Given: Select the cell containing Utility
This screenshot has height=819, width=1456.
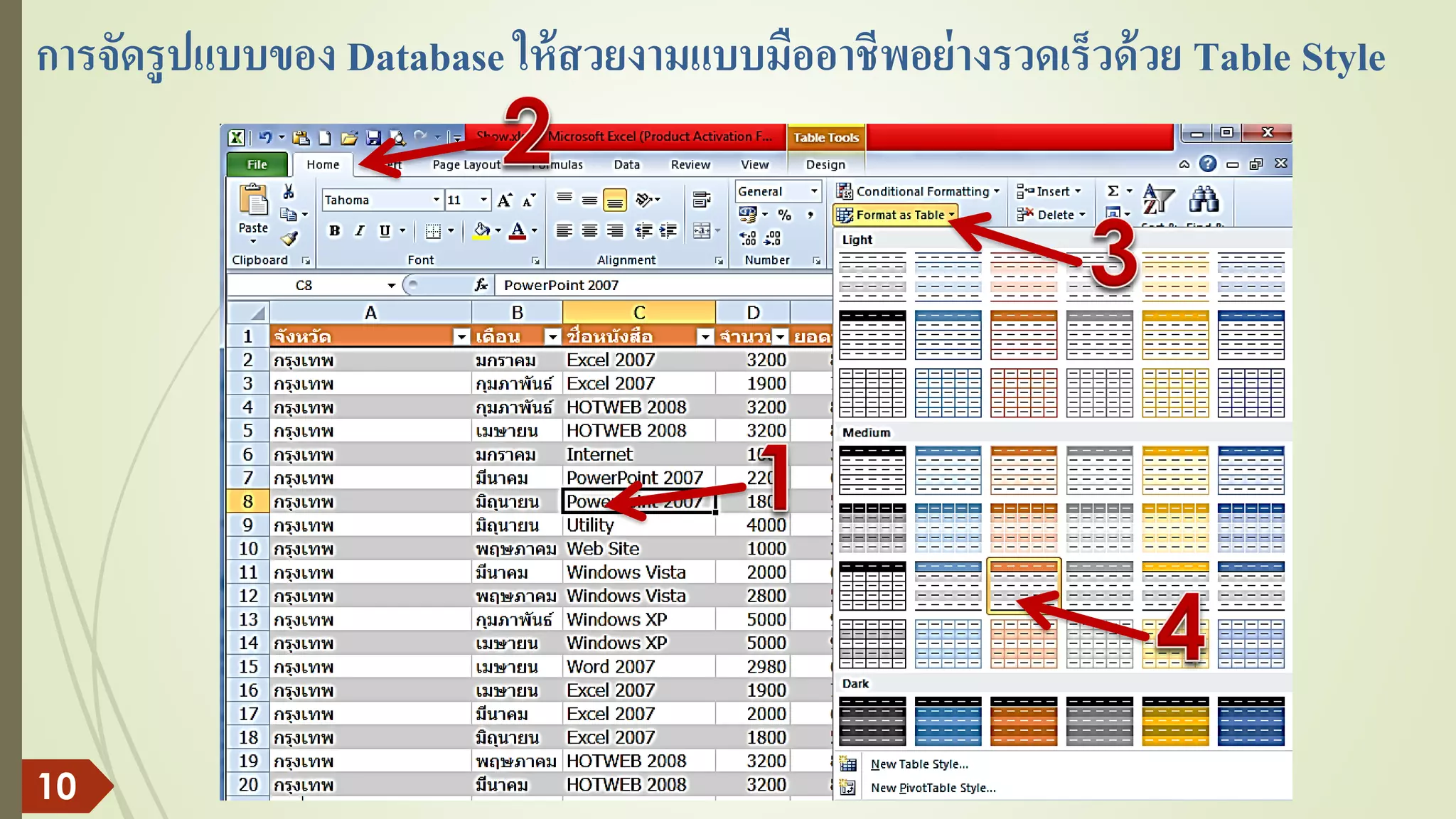Looking at the screenshot, I should 638,525.
